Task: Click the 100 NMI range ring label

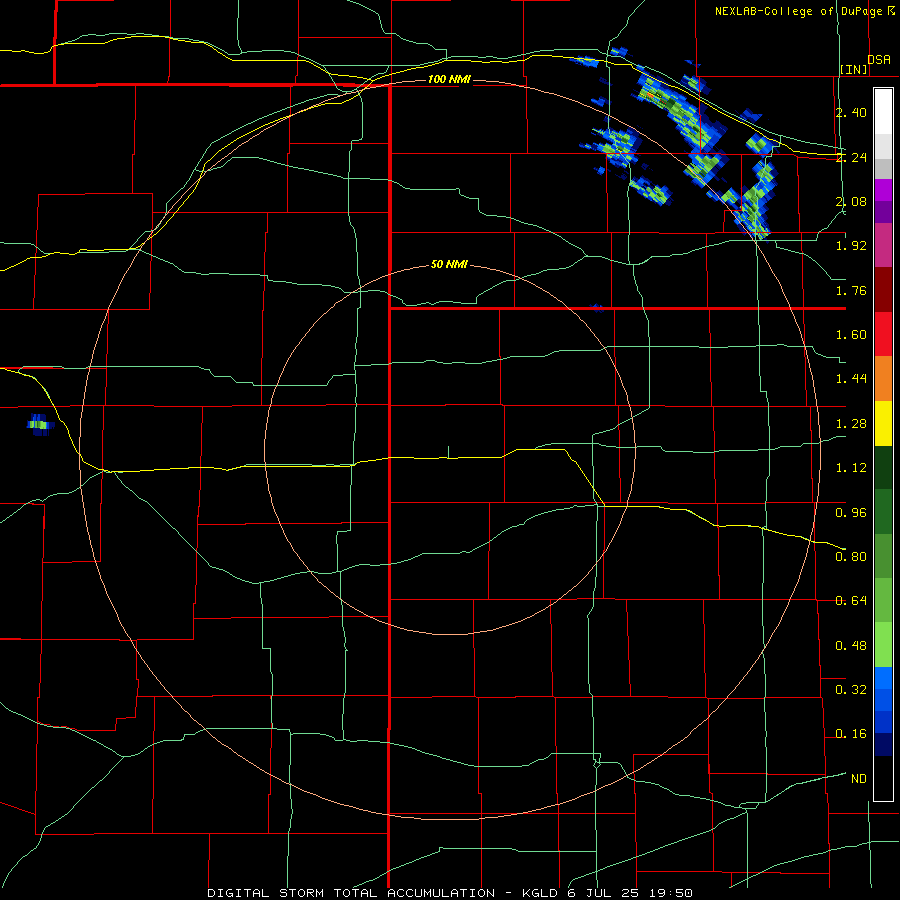Action: (449, 79)
